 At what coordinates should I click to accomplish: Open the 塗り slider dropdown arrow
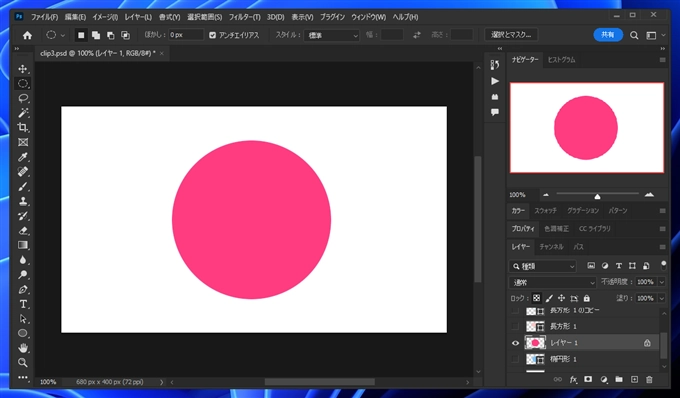(661, 298)
